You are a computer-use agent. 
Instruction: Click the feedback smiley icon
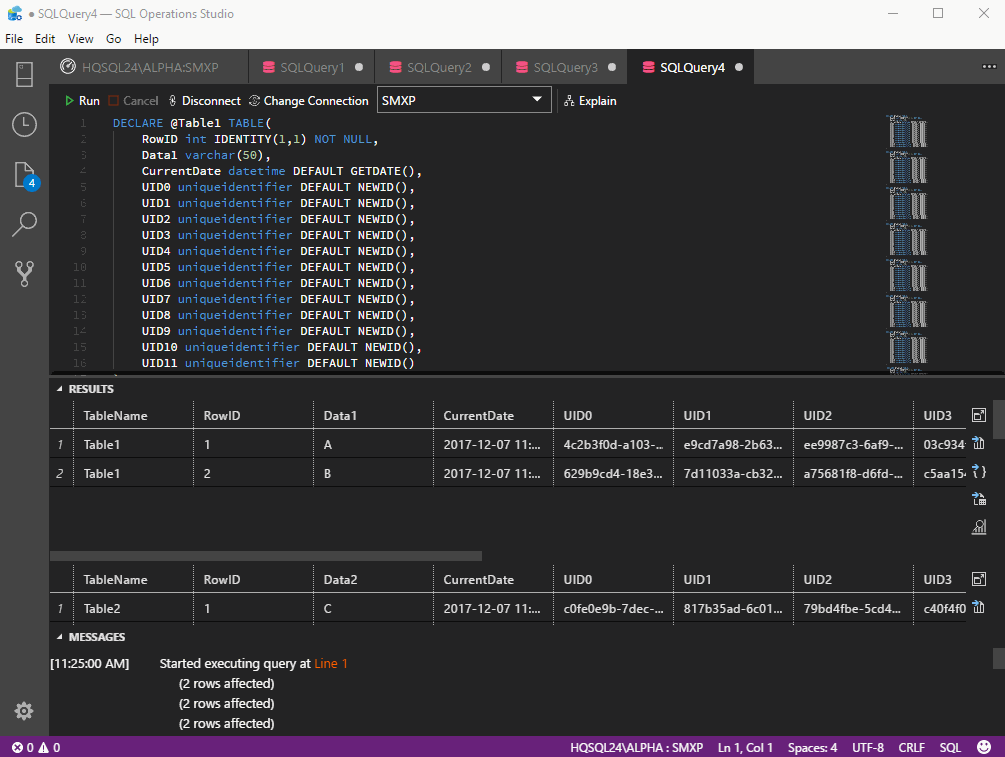(984, 747)
